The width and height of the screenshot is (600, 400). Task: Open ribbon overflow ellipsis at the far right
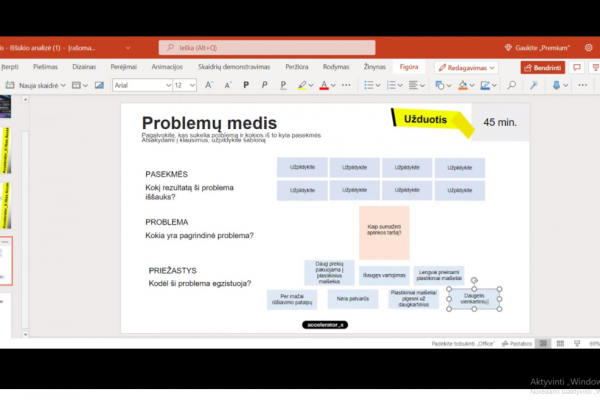point(582,85)
